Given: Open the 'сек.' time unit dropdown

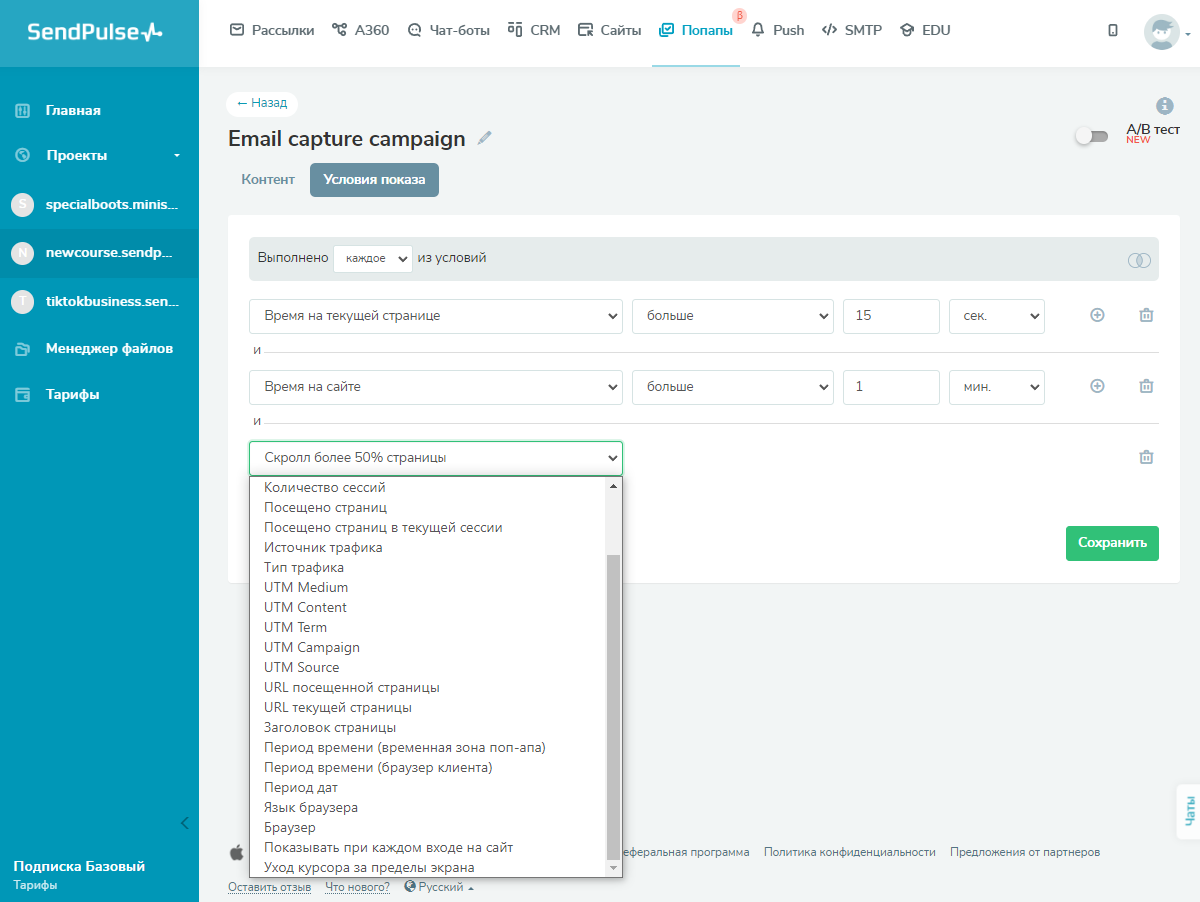Looking at the screenshot, I should click(996, 316).
